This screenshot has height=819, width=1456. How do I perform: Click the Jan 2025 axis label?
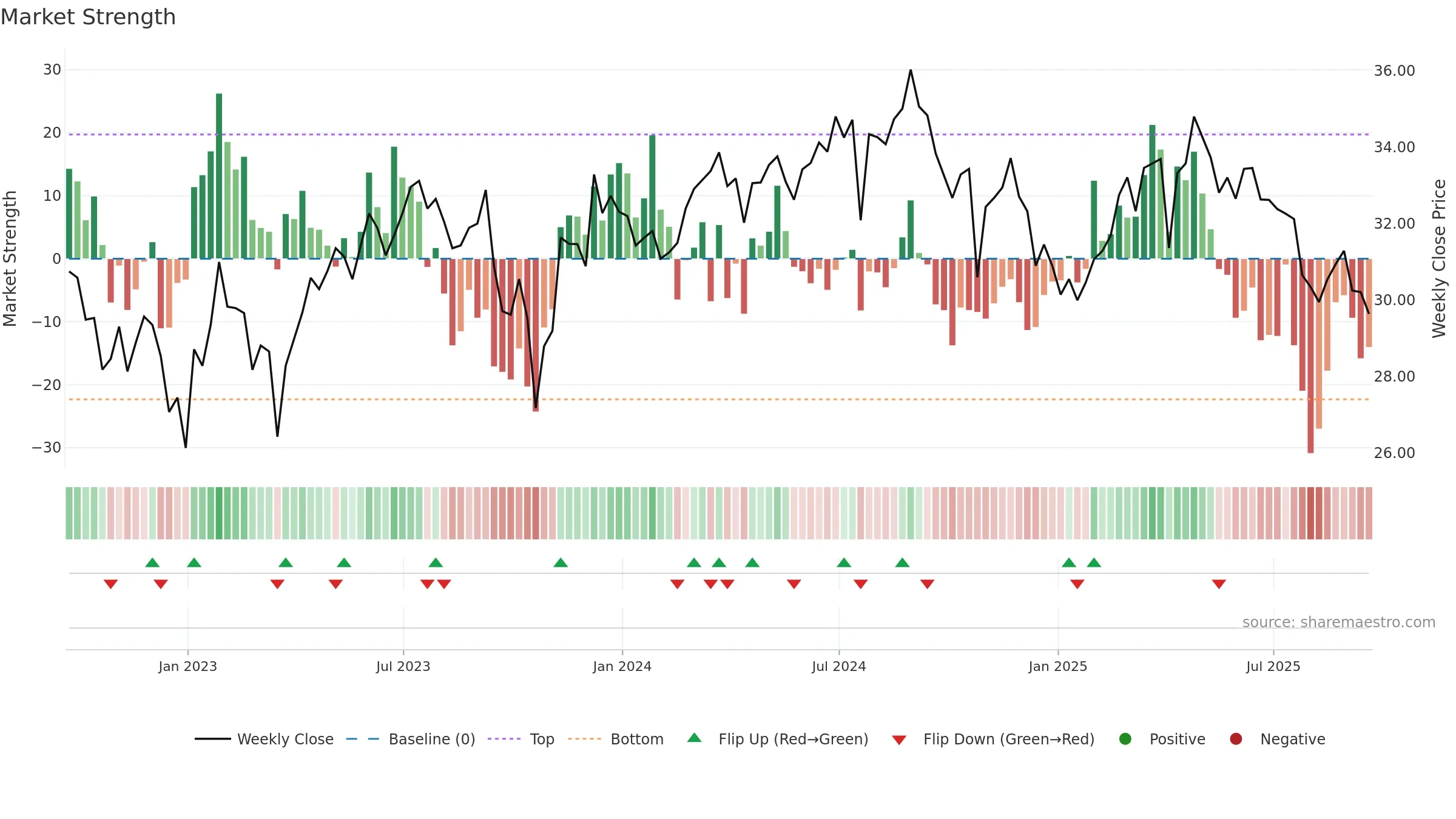tap(1058, 666)
